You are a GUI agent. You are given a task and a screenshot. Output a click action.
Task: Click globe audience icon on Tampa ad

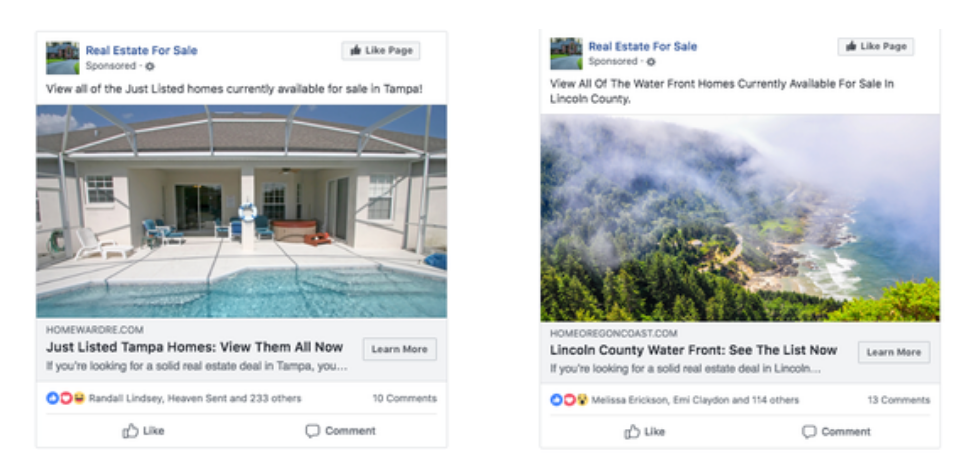150,66
